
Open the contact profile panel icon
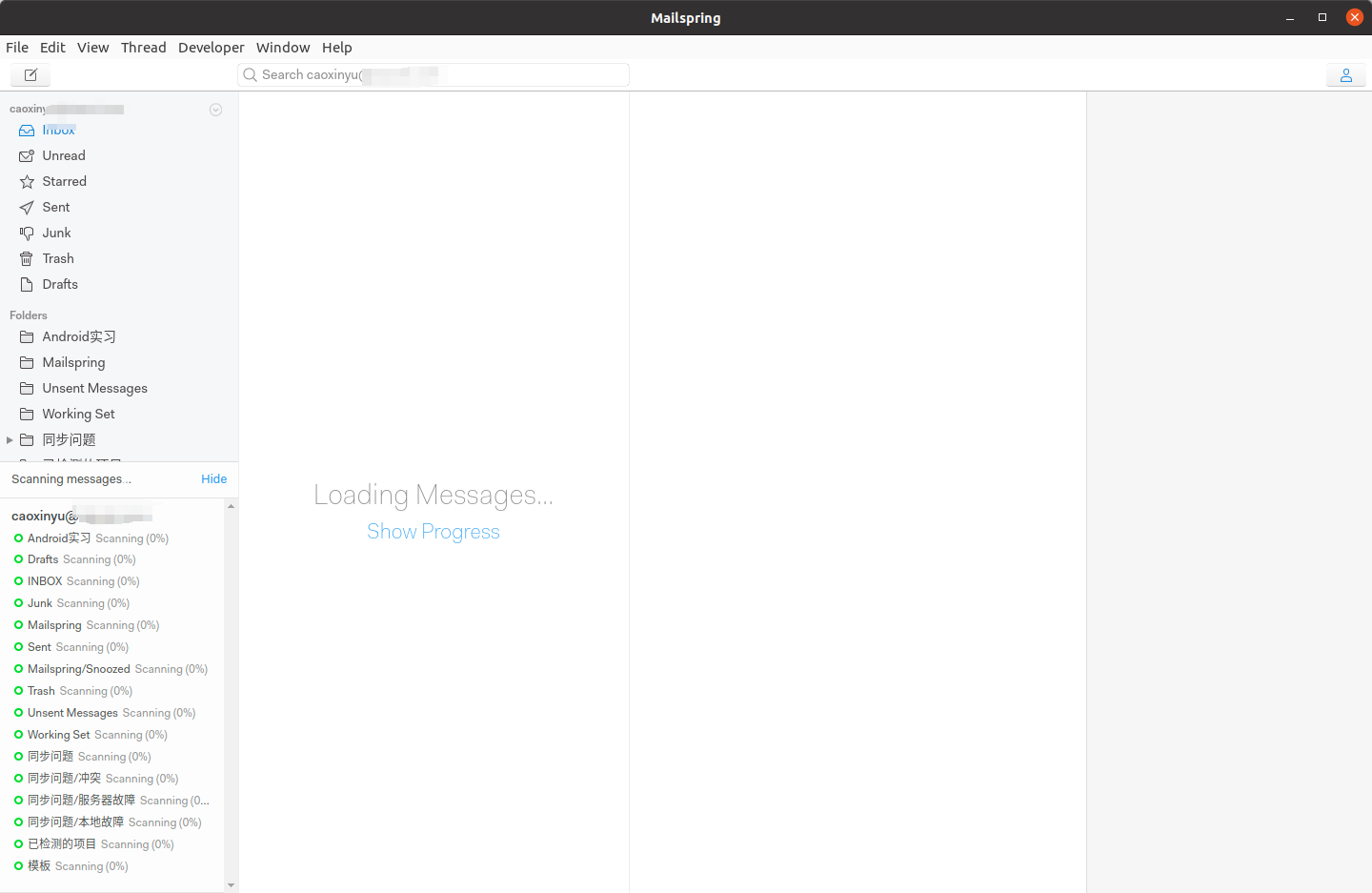pos(1346,75)
